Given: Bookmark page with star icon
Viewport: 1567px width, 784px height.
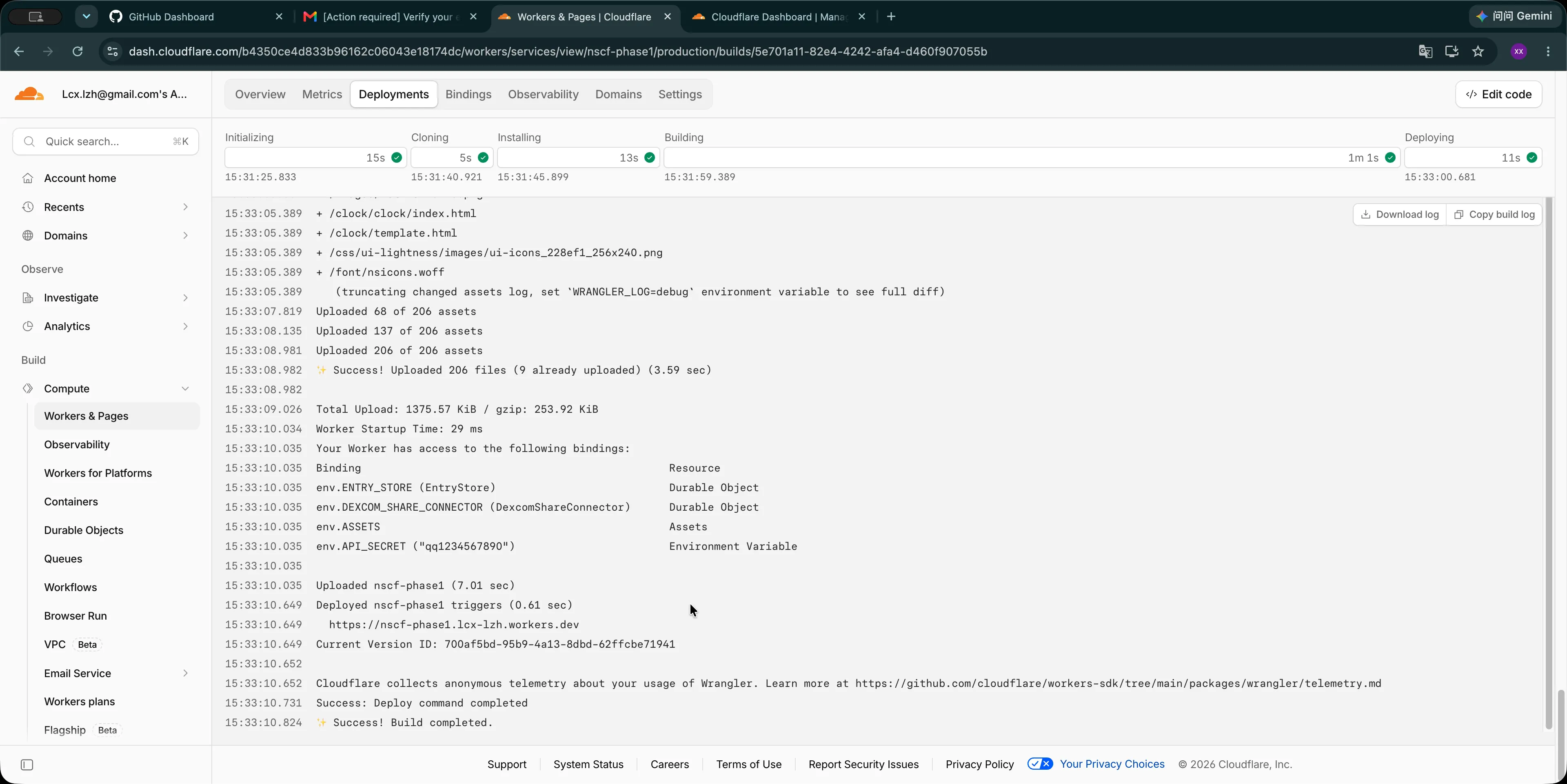Looking at the screenshot, I should tap(1478, 52).
